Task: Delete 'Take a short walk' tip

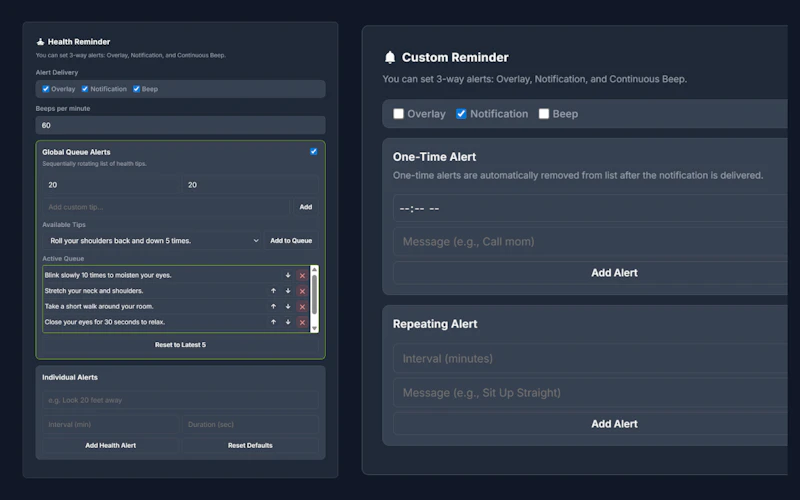Action: 302,307
